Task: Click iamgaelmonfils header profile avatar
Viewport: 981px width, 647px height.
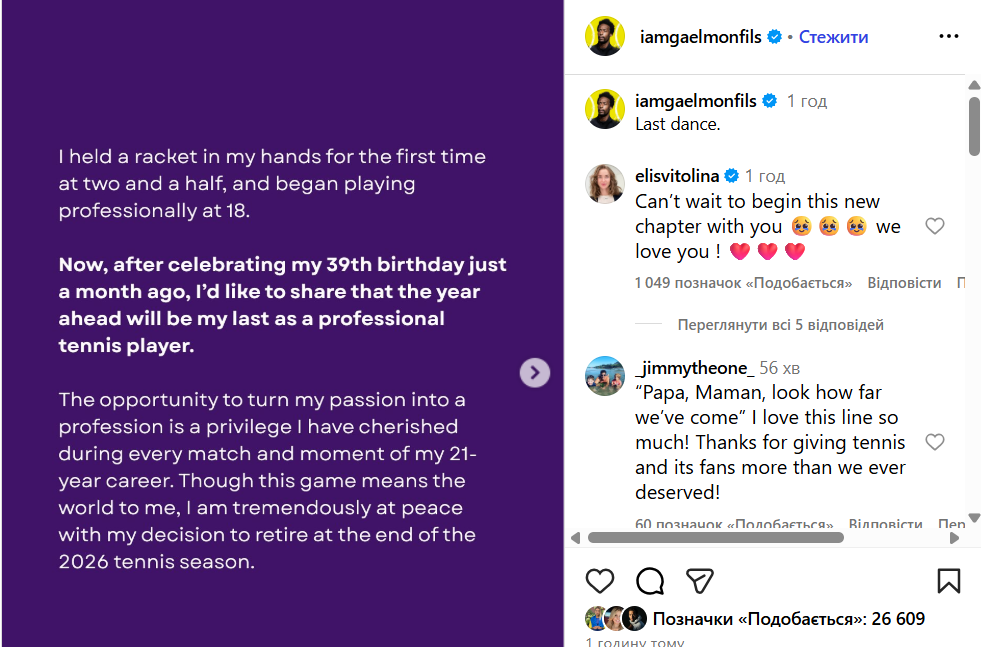Action: [605, 37]
